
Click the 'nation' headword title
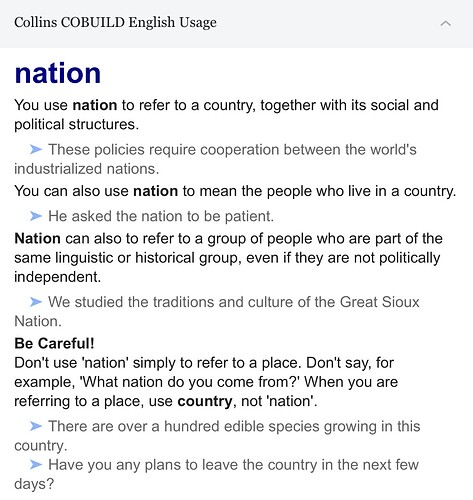pos(58,73)
